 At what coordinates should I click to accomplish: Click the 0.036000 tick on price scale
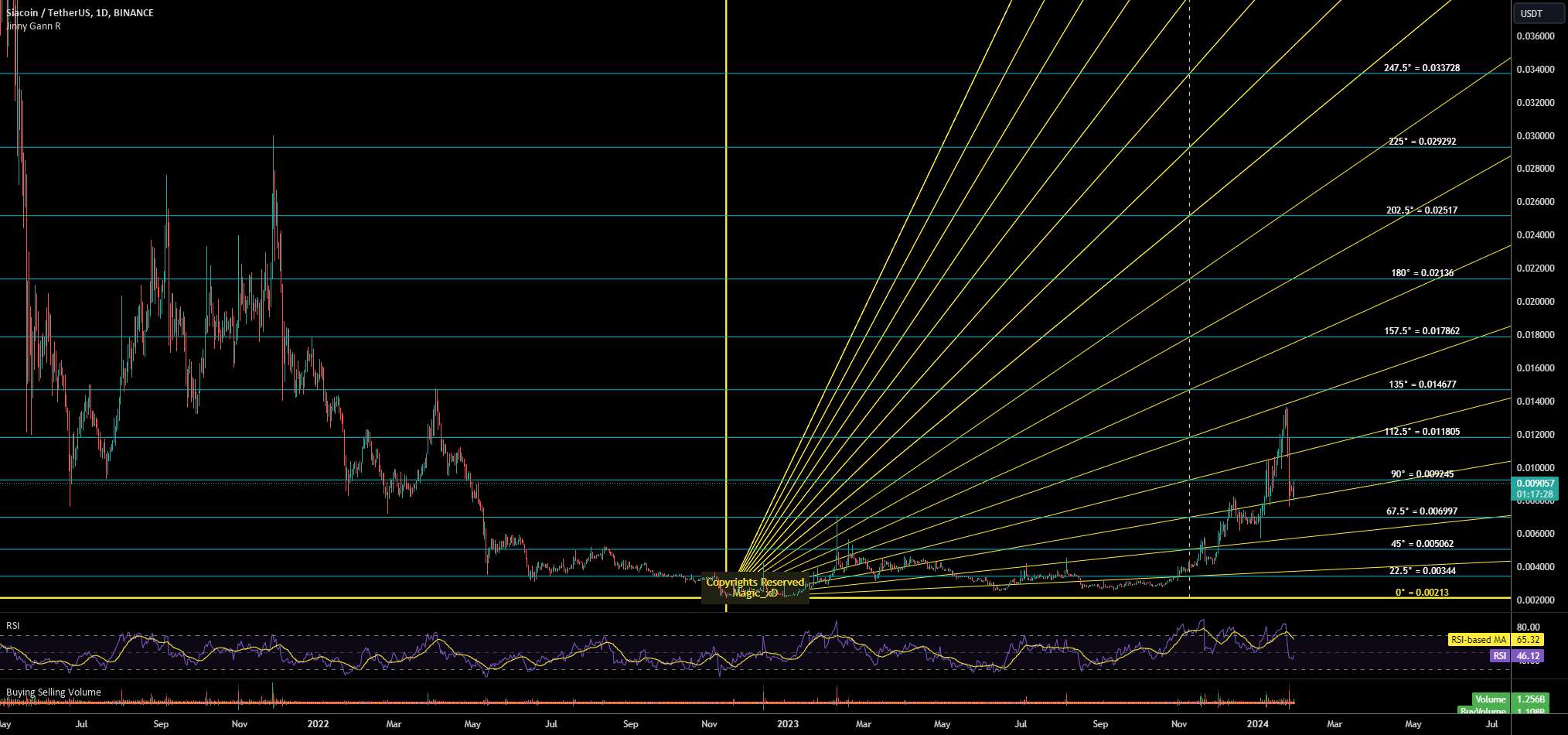(x=1535, y=36)
